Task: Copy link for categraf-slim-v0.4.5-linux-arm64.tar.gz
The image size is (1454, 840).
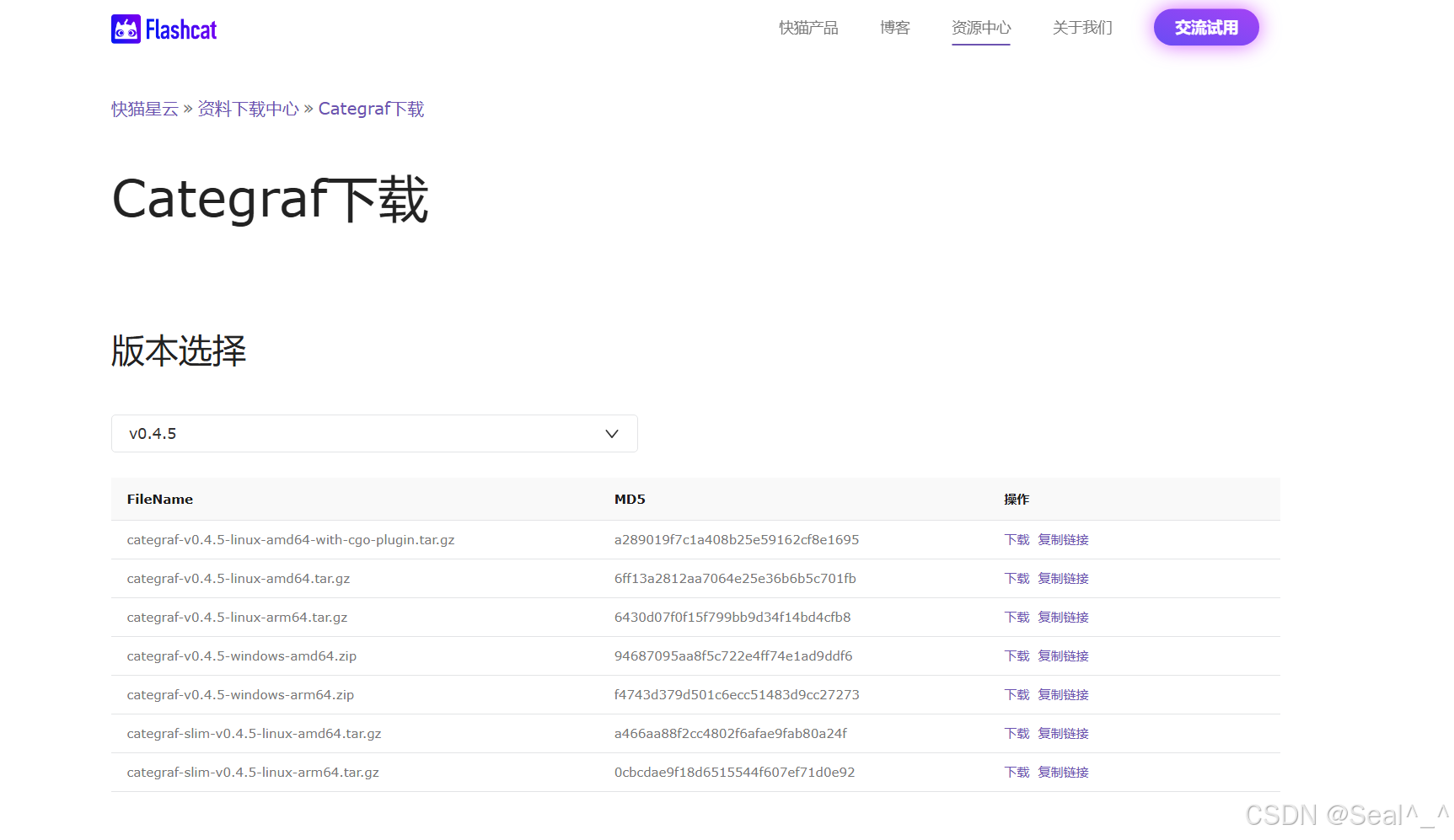Action: pyautogui.click(x=1063, y=772)
